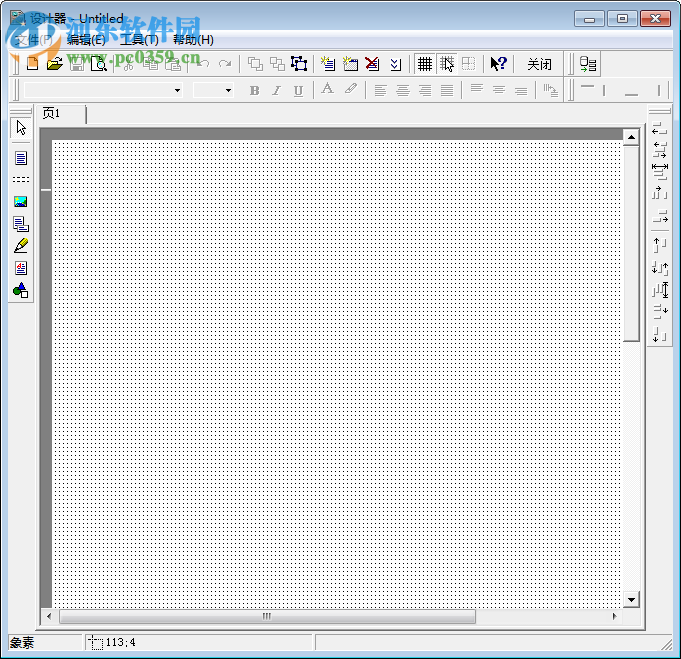The width and height of the screenshot is (681, 659).
Task: Align text to middle vertically
Action: pos(499,90)
